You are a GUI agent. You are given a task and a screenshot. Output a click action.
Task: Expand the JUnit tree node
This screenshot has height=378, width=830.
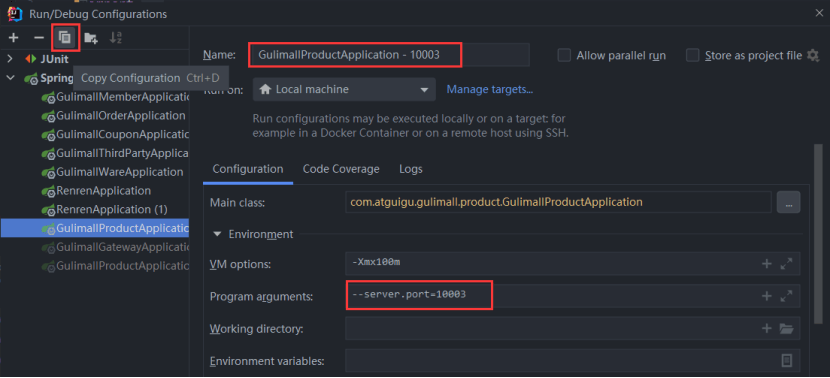(x=10, y=59)
